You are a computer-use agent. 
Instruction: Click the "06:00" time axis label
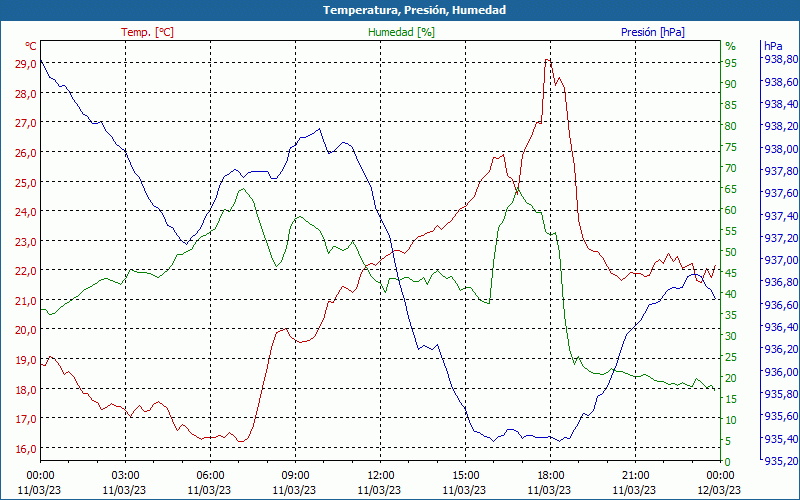(x=210, y=476)
